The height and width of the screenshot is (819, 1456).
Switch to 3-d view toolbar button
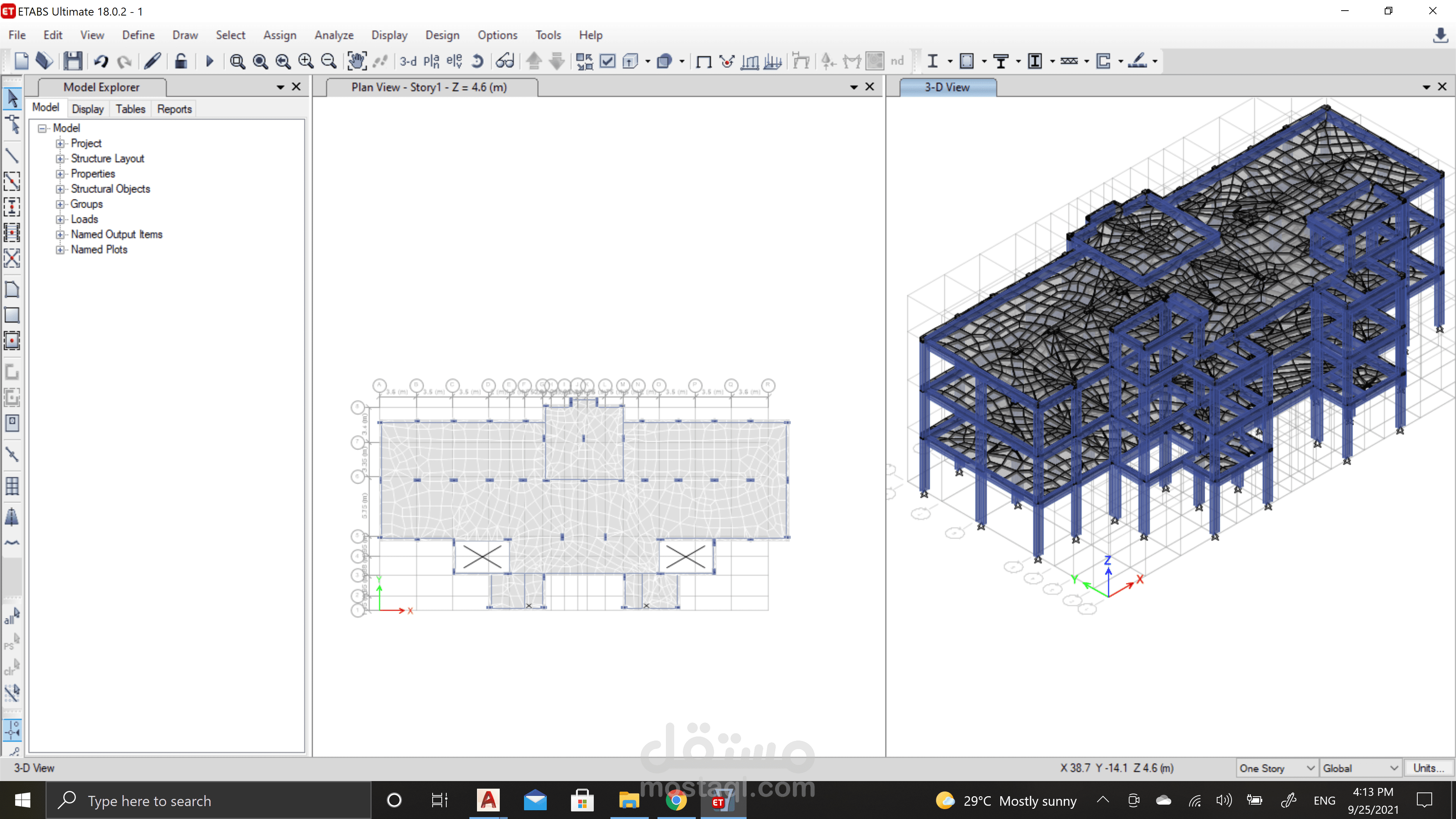[x=408, y=61]
